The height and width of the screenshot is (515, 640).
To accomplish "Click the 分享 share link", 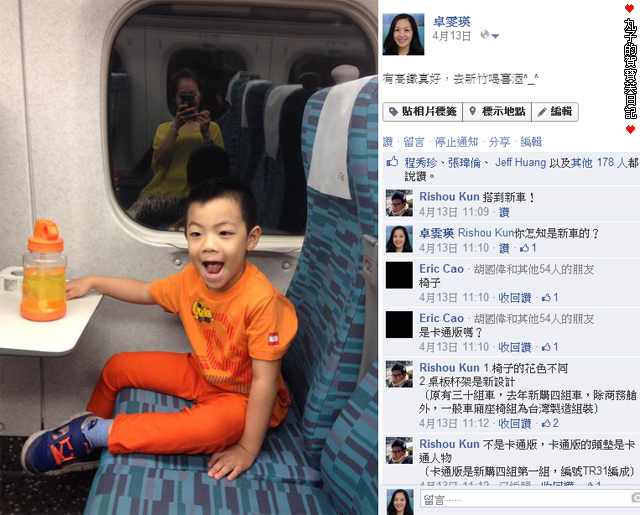I will coord(499,142).
